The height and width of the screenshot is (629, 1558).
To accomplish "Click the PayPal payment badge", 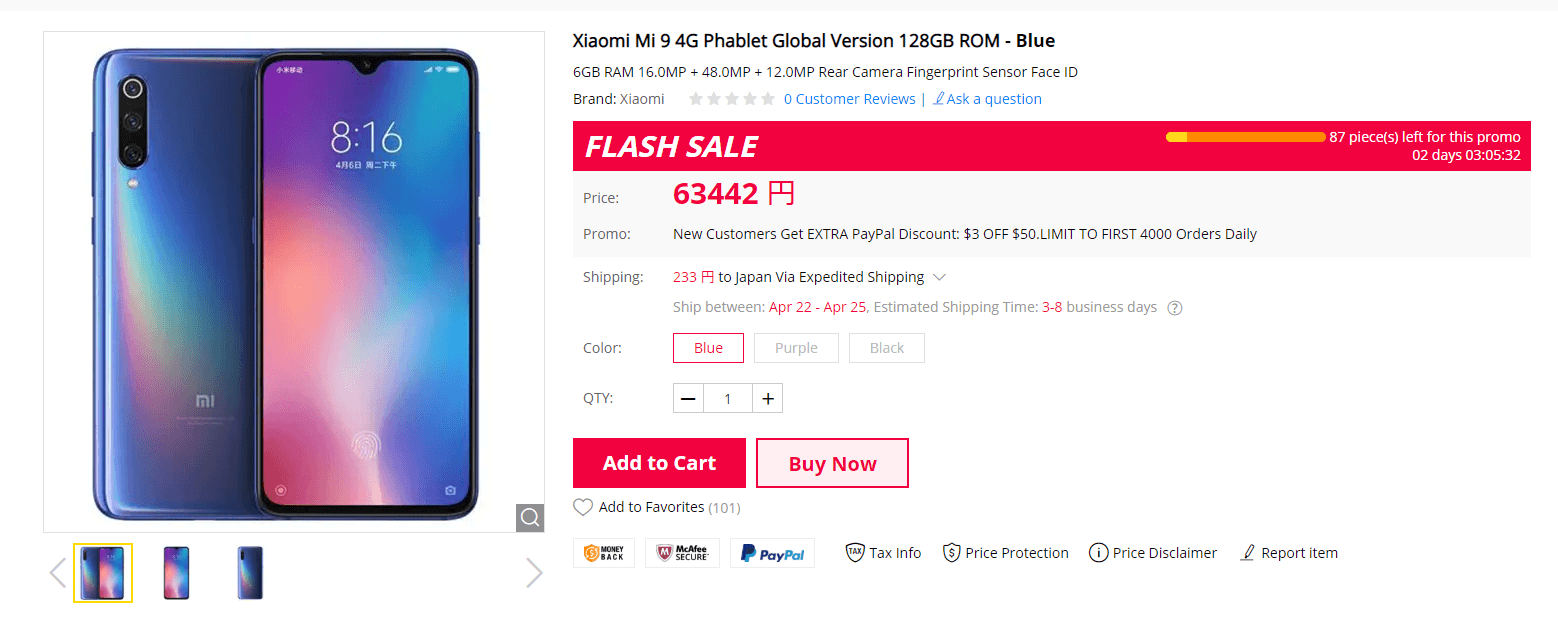I will 772,553.
